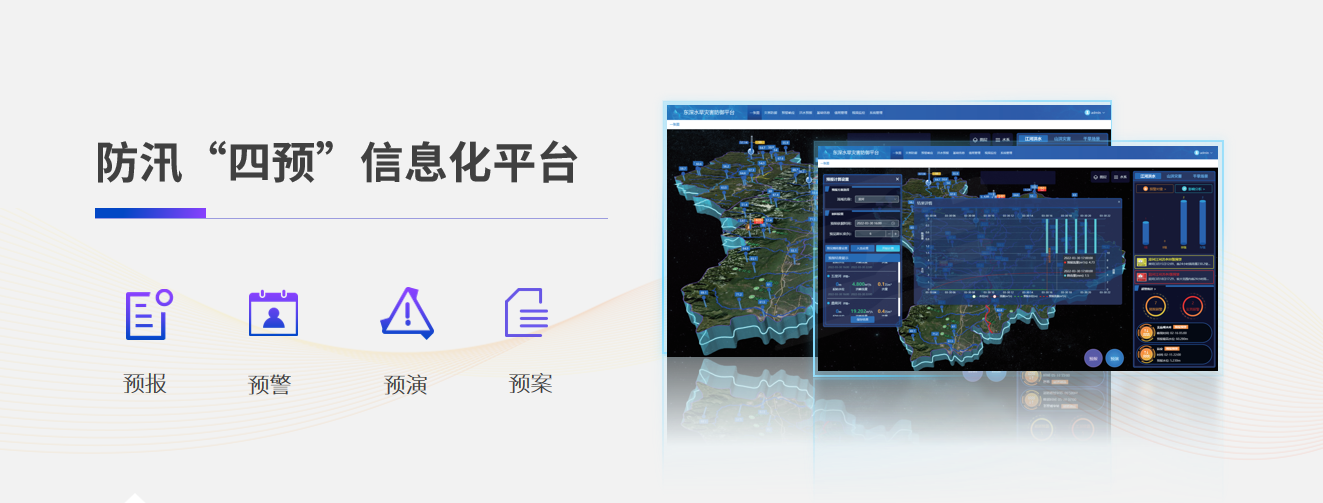
Task: Click the 预案 text label
Action: pyautogui.click(x=530, y=383)
